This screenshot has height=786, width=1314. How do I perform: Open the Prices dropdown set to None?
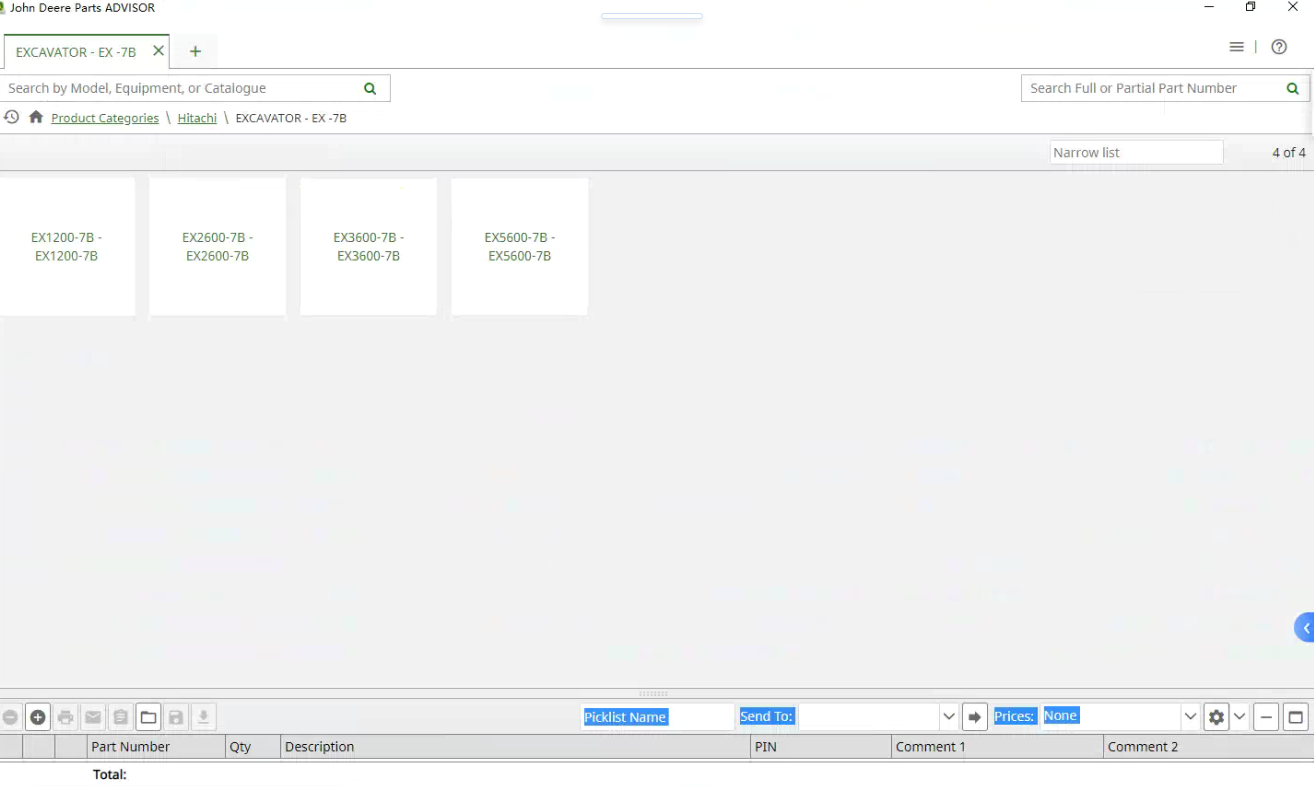[1190, 717]
